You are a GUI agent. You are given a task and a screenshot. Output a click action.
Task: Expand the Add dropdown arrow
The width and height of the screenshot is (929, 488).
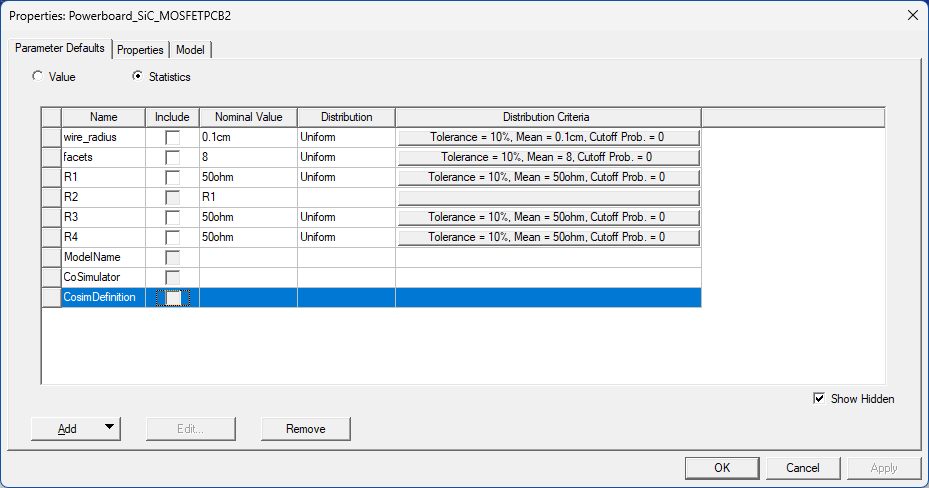[110, 427]
